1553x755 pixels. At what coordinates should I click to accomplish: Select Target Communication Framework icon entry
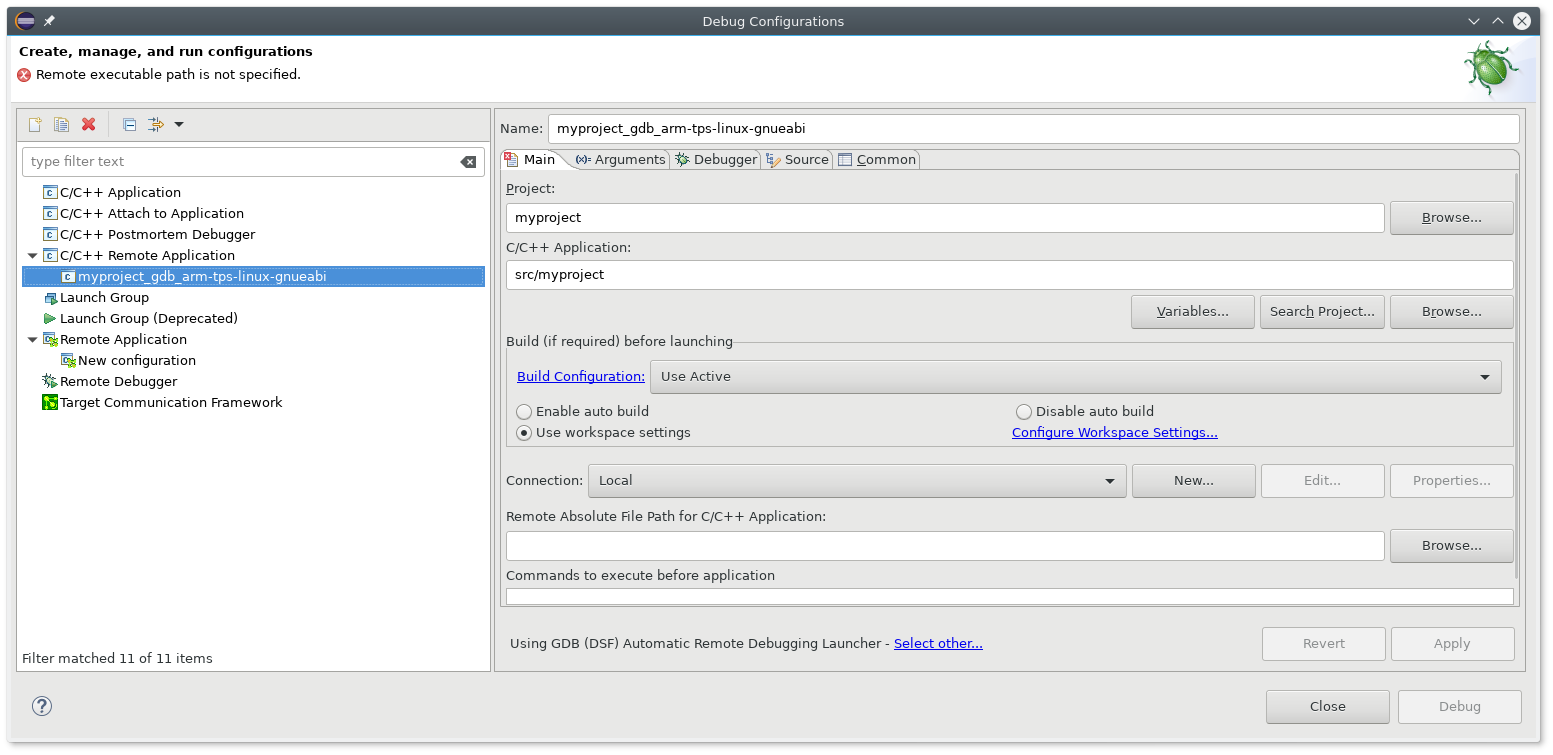[x=50, y=403]
